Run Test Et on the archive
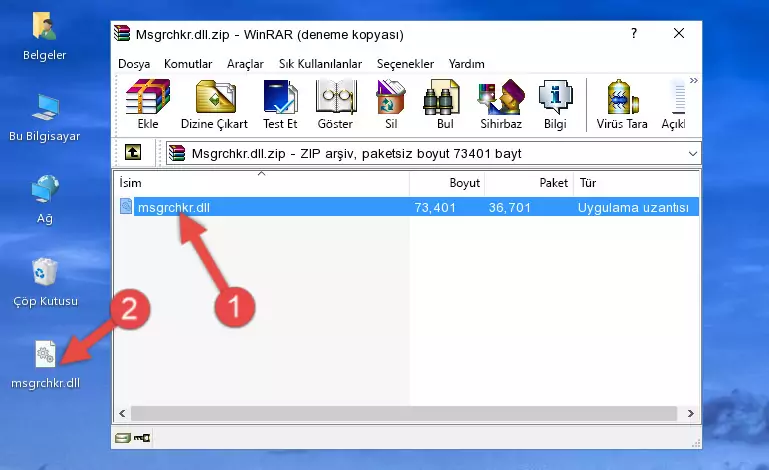The height and width of the screenshot is (470, 769). 280,104
